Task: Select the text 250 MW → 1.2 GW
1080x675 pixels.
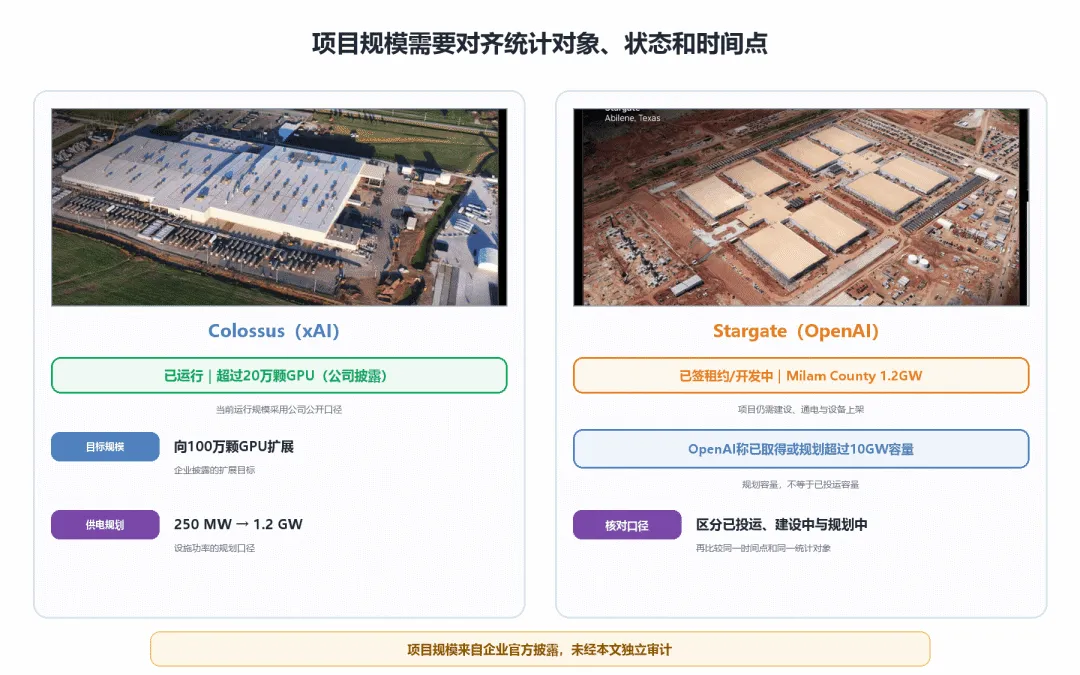Action: 238,524
